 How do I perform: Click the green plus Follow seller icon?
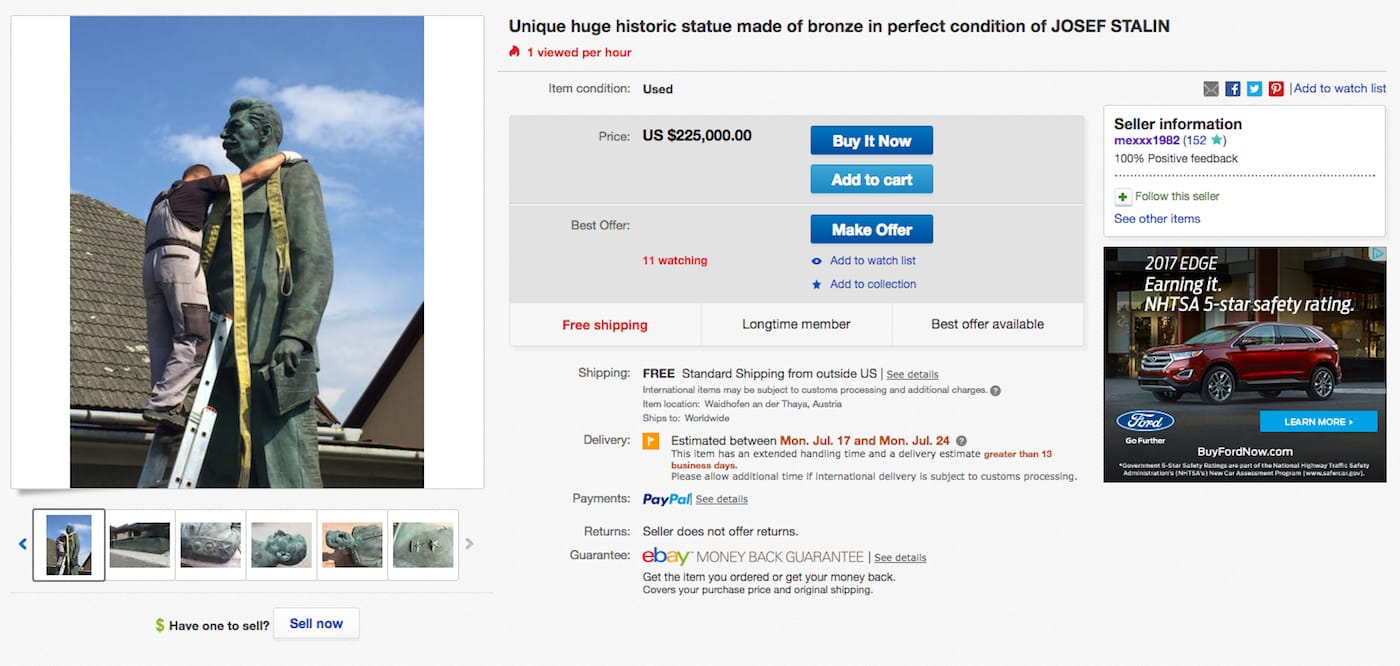1123,197
